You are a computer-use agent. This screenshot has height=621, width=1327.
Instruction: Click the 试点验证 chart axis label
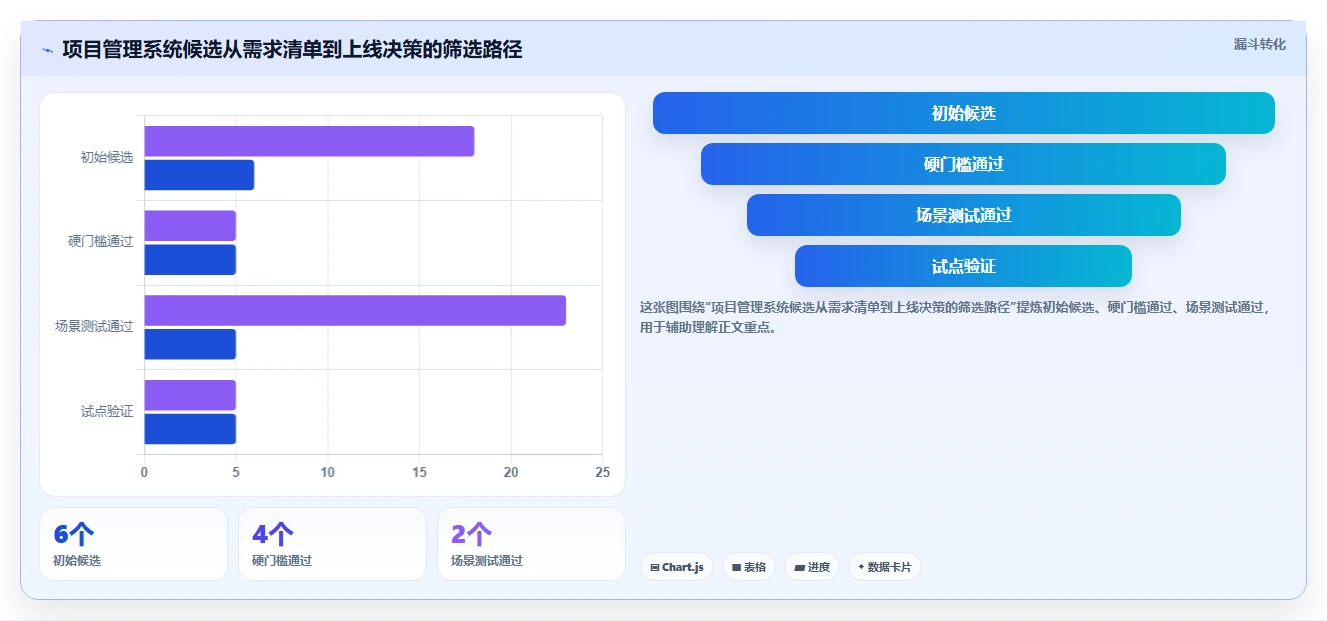tap(107, 411)
